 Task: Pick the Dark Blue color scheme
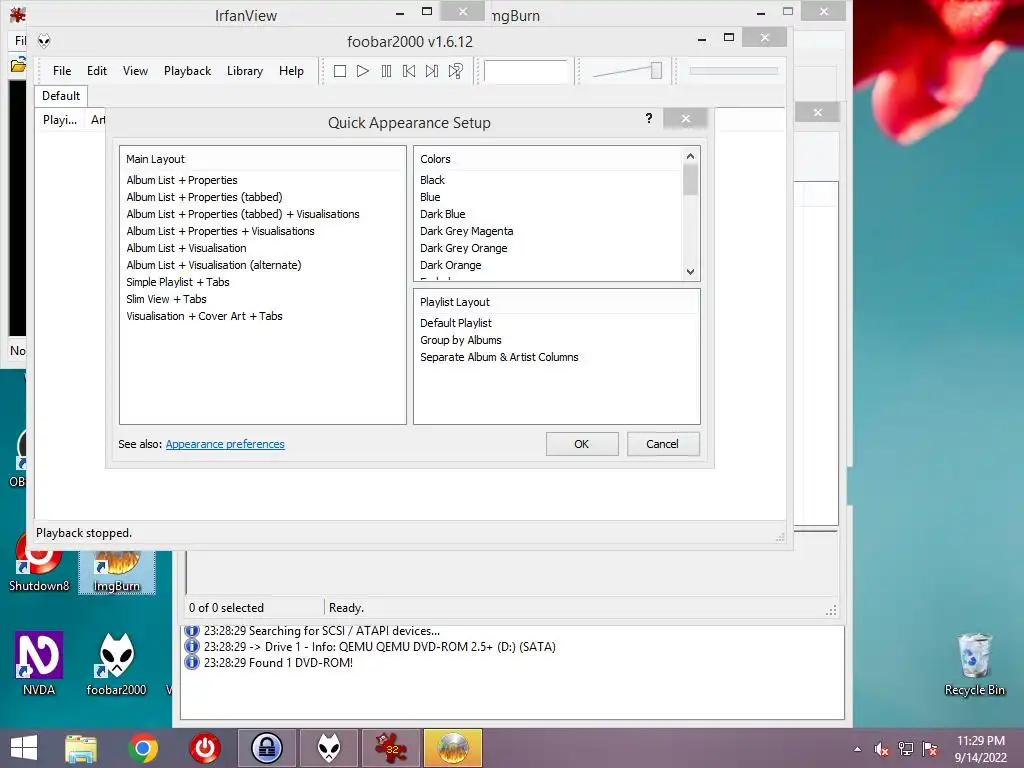(x=443, y=214)
